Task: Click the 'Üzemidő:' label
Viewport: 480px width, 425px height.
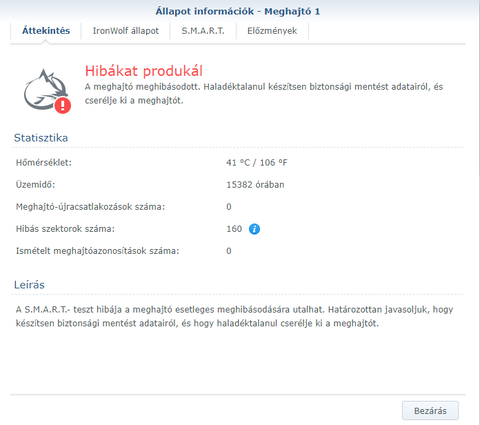Action: (x=35, y=185)
